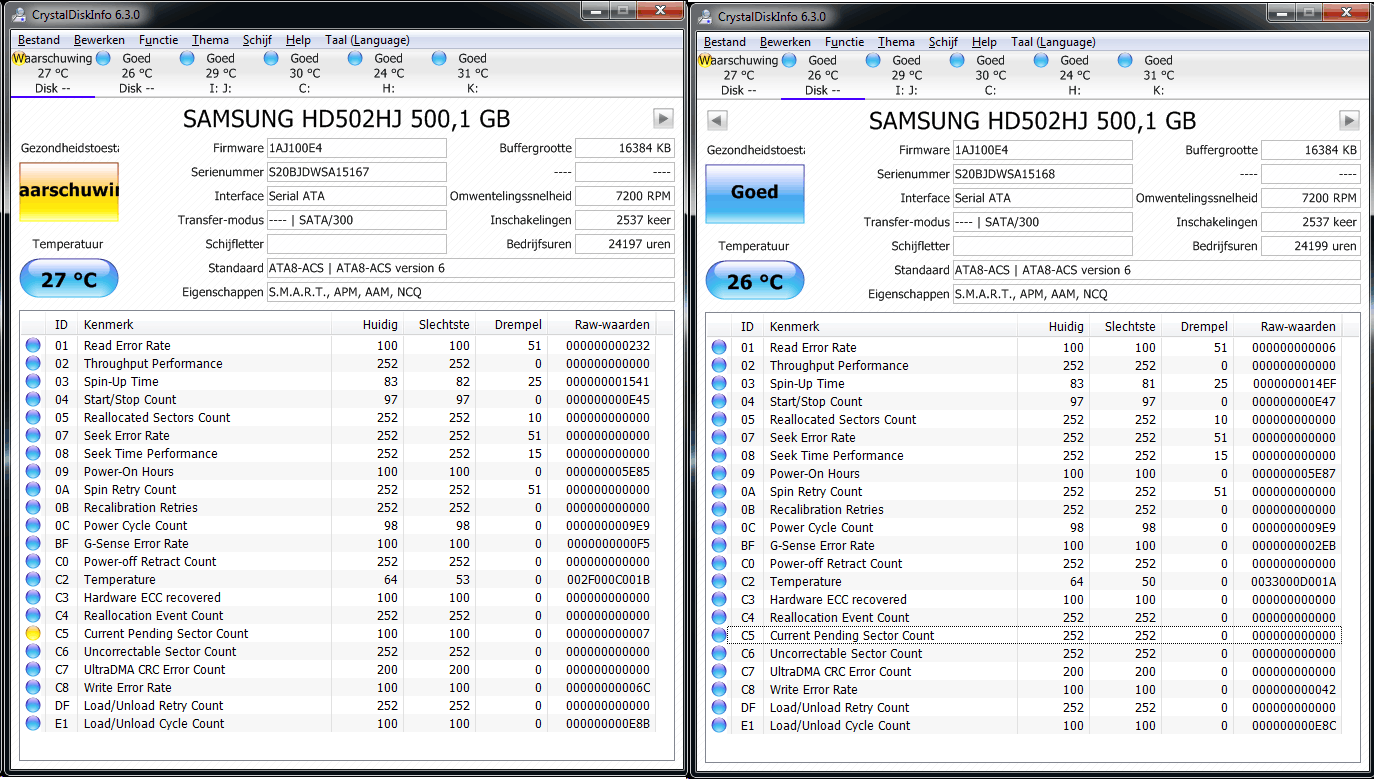
Task: Click the Firmware field in left window
Action: click(x=356, y=148)
